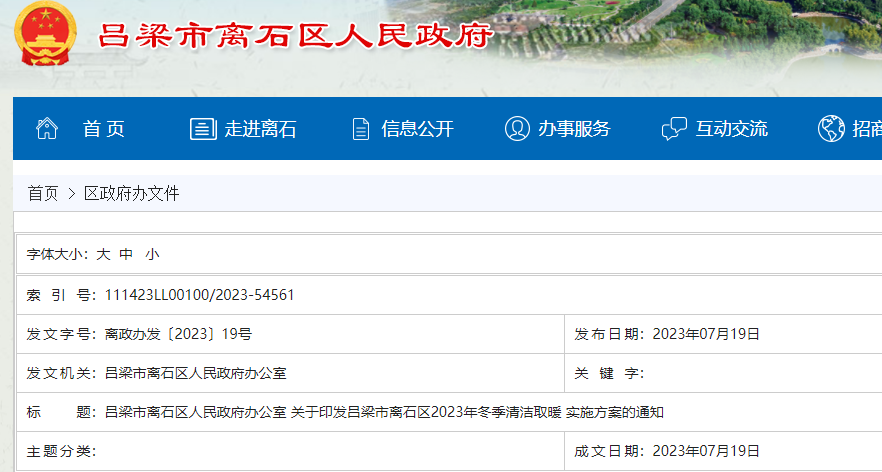Image resolution: width=882 pixels, height=472 pixels.
Task: Open 首页 in the blue navigation bar
Action: click(104, 129)
